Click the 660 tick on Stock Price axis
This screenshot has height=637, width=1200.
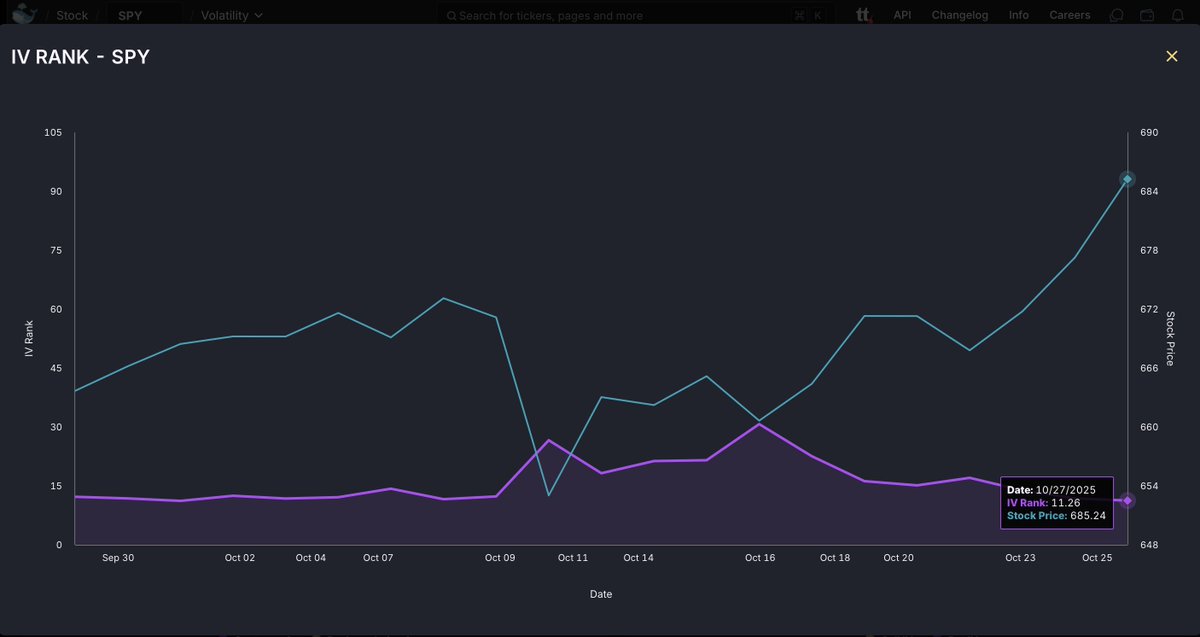point(1148,427)
